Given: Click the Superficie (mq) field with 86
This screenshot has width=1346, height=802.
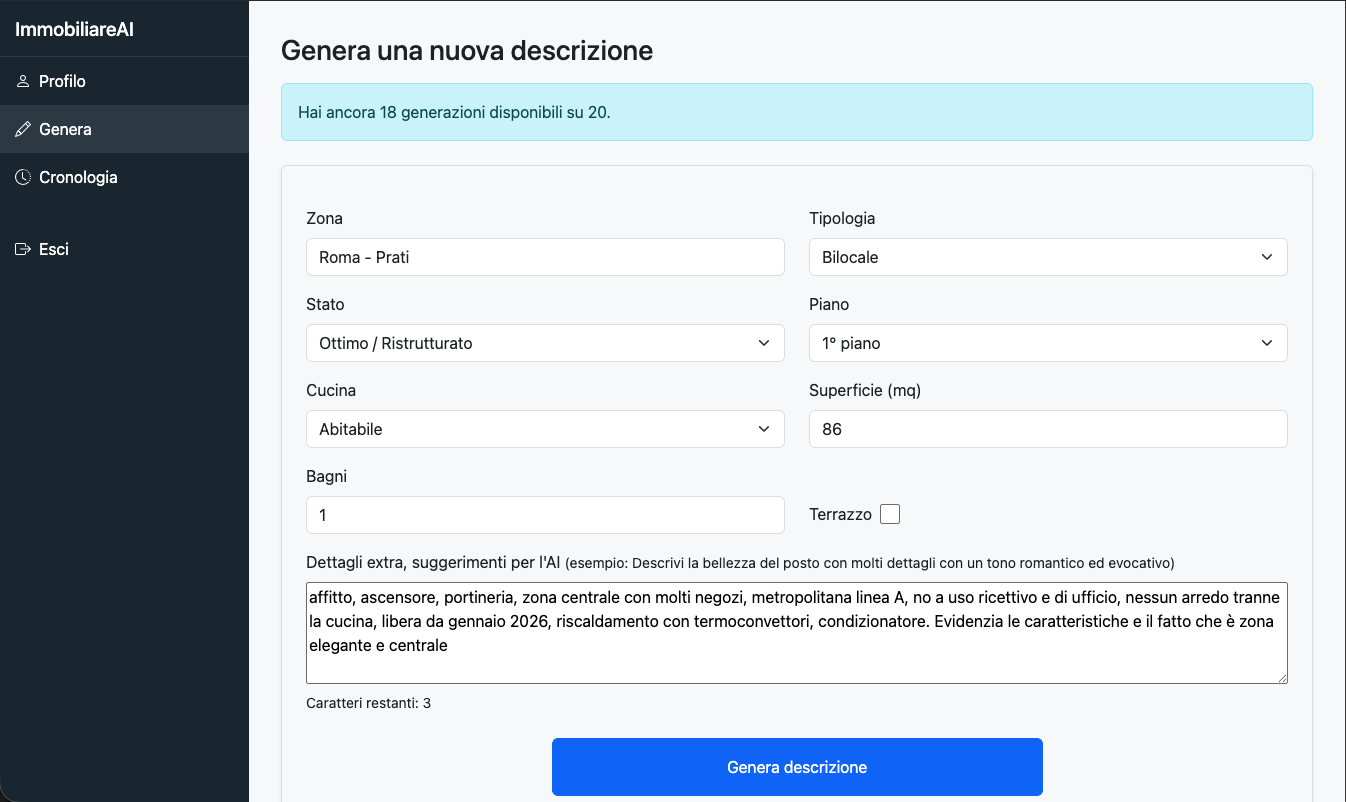Looking at the screenshot, I should pyautogui.click(x=1048, y=429).
